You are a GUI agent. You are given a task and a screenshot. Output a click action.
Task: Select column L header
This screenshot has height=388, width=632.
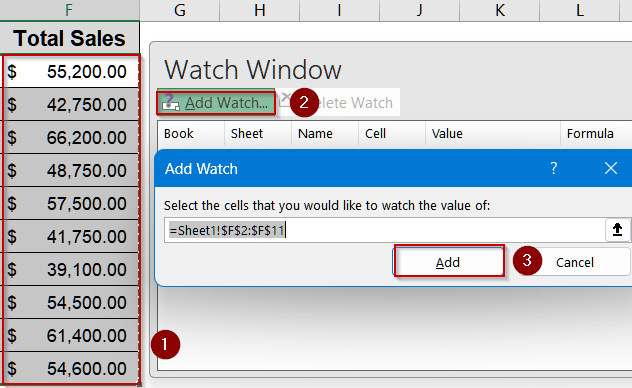pyautogui.click(x=579, y=10)
